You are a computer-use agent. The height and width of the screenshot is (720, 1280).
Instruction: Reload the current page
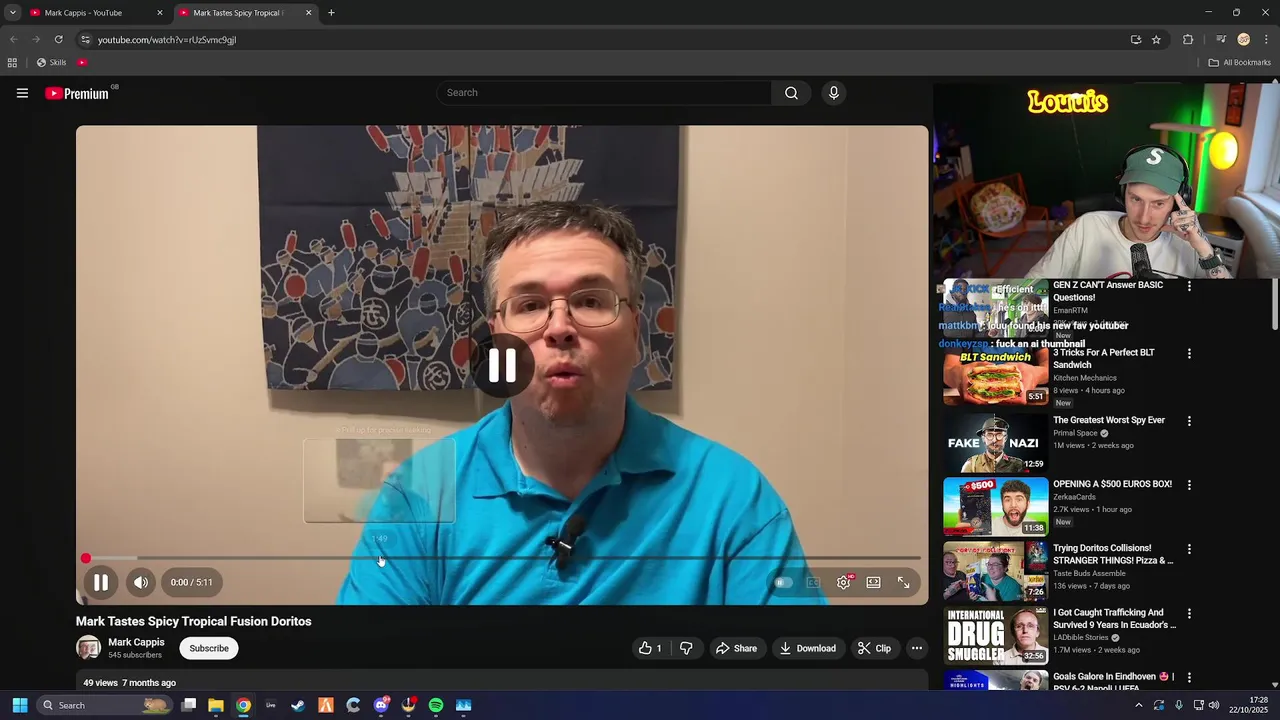tap(58, 39)
